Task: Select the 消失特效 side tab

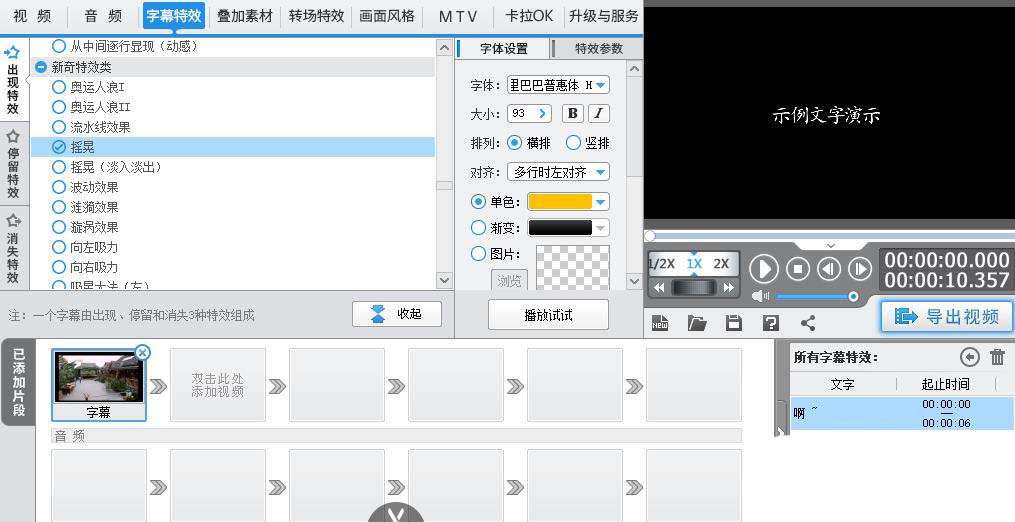Action: pos(13,249)
